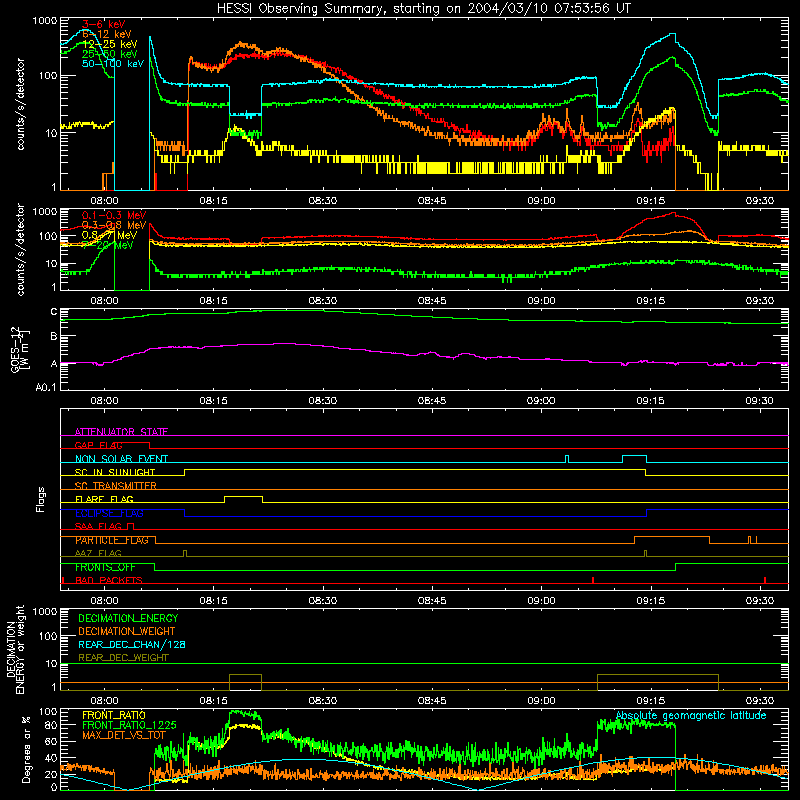Click 08:30 tick under the top keV panel
This screenshot has width=800, height=800.
coord(322,201)
